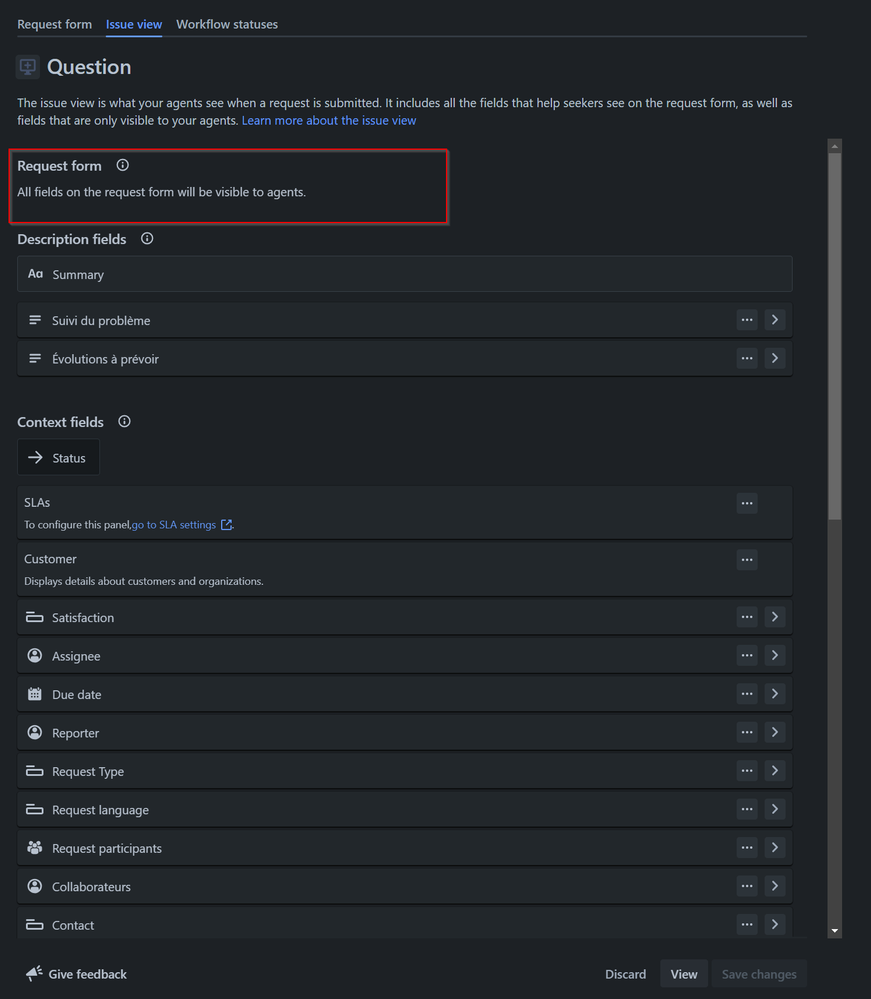Expand the Contact field options

(x=775, y=924)
